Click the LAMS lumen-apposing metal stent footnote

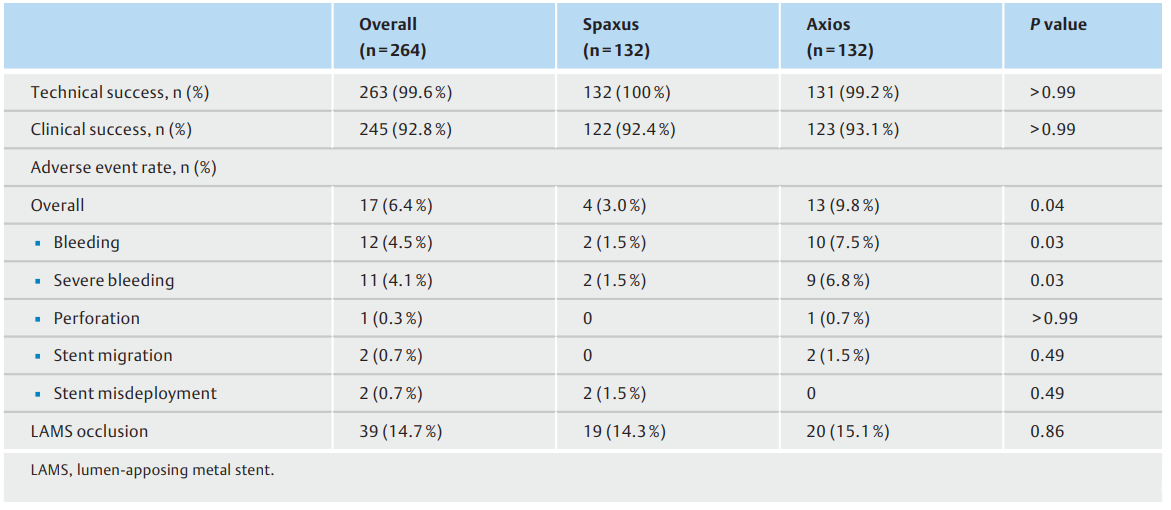click(152, 471)
